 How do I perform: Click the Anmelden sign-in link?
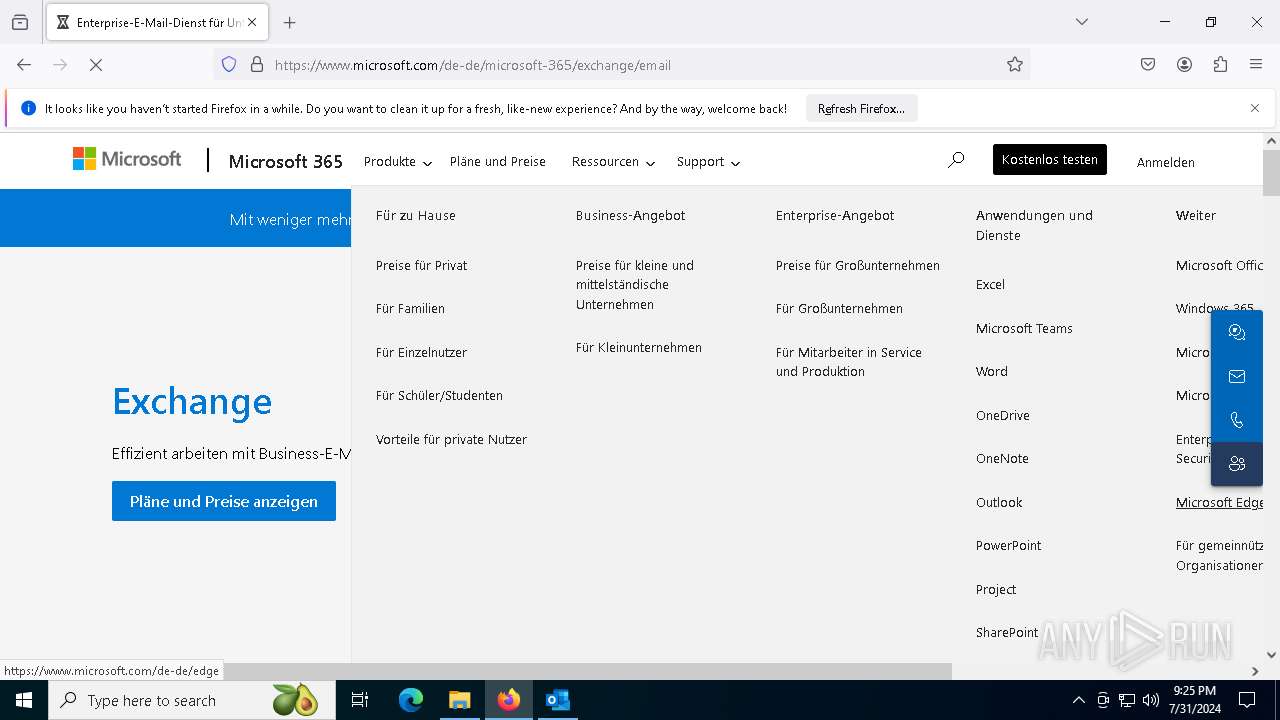pos(1166,162)
